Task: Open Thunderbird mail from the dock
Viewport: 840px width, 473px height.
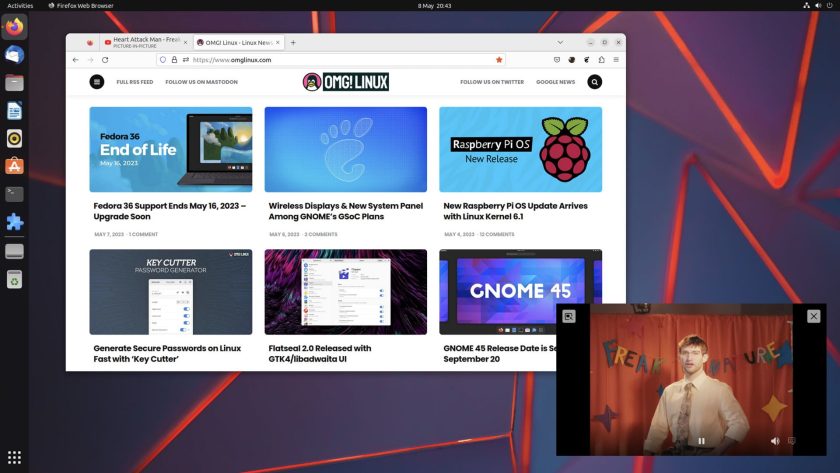Action: 14,55
